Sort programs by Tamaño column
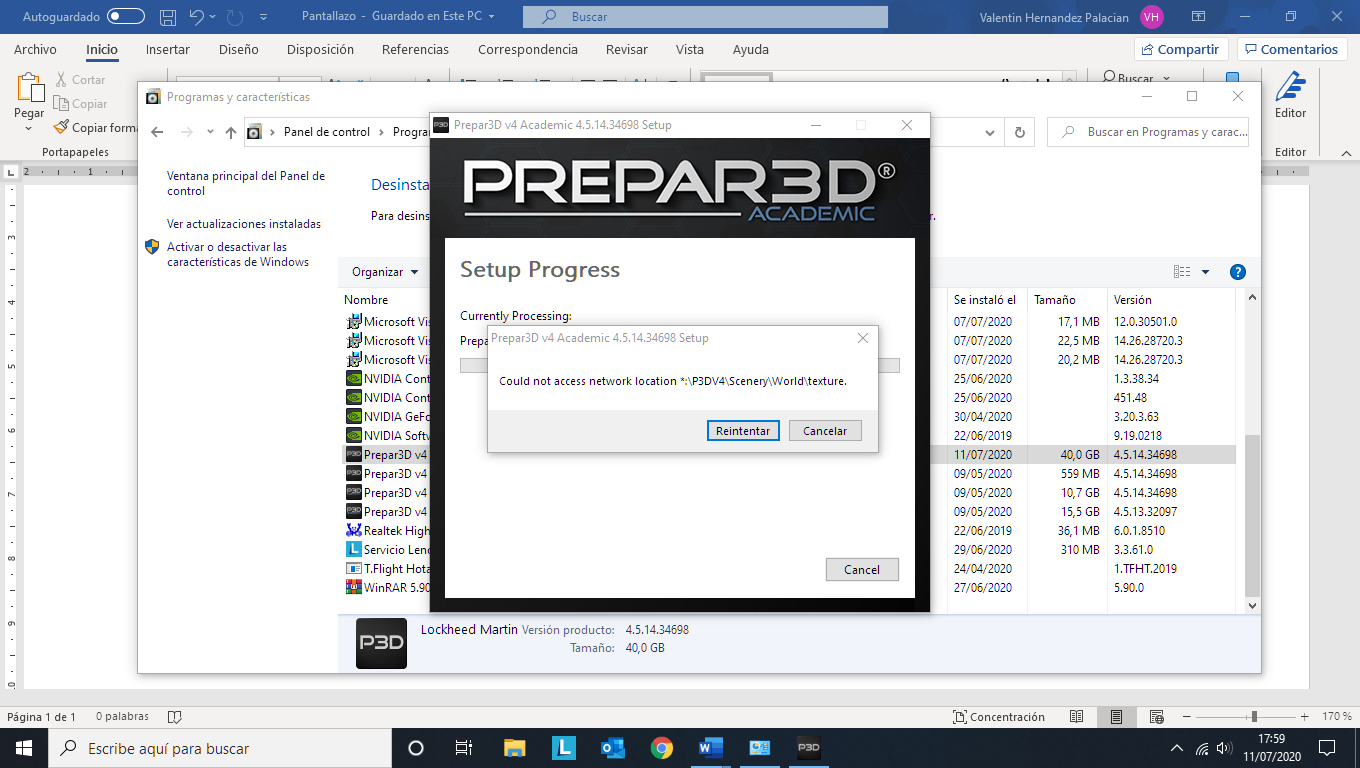The width and height of the screenshot is (1360, 768). click(1055, 300)
